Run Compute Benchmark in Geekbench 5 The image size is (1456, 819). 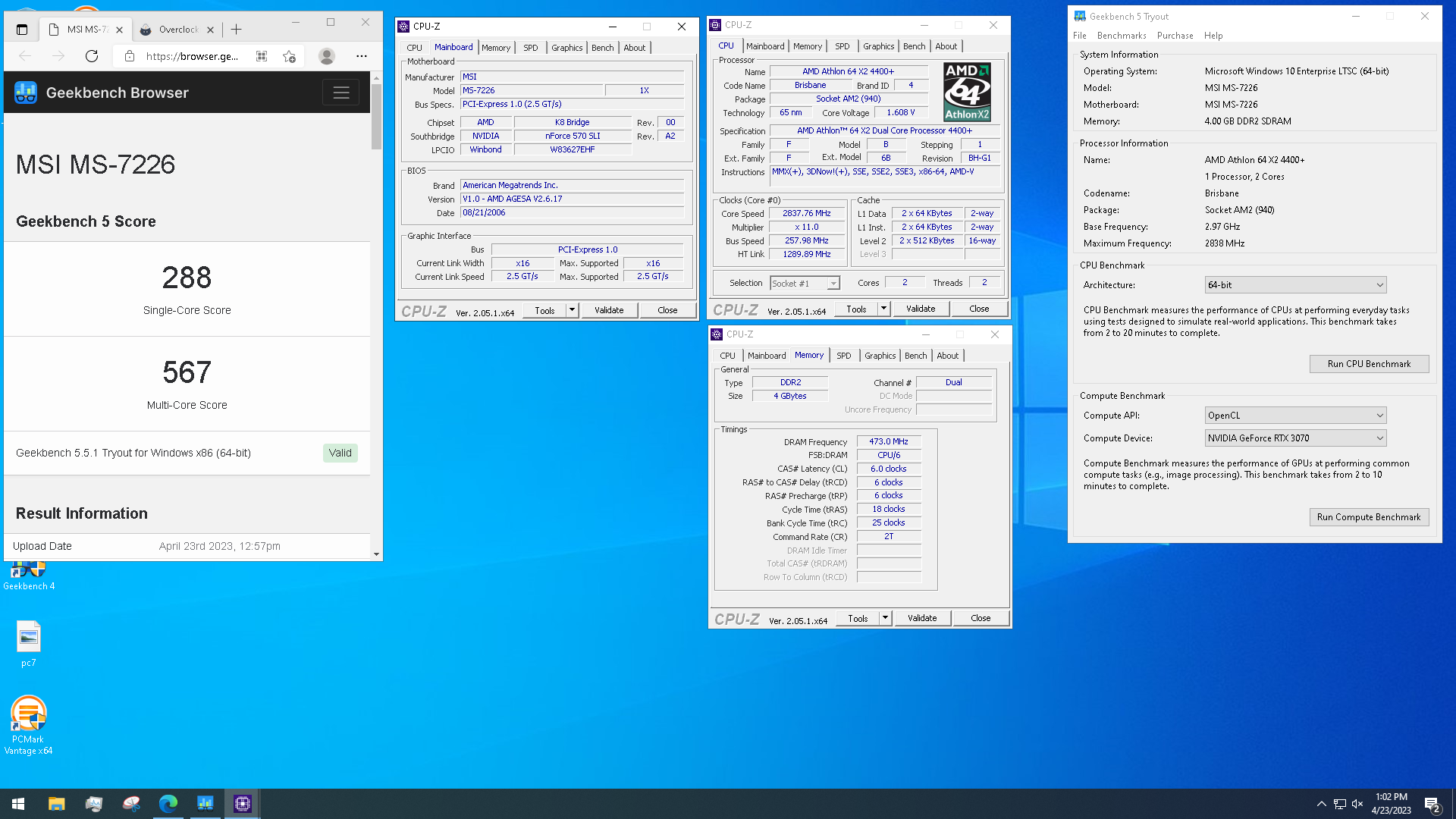pyautogui.click(x=1369, y=517)
